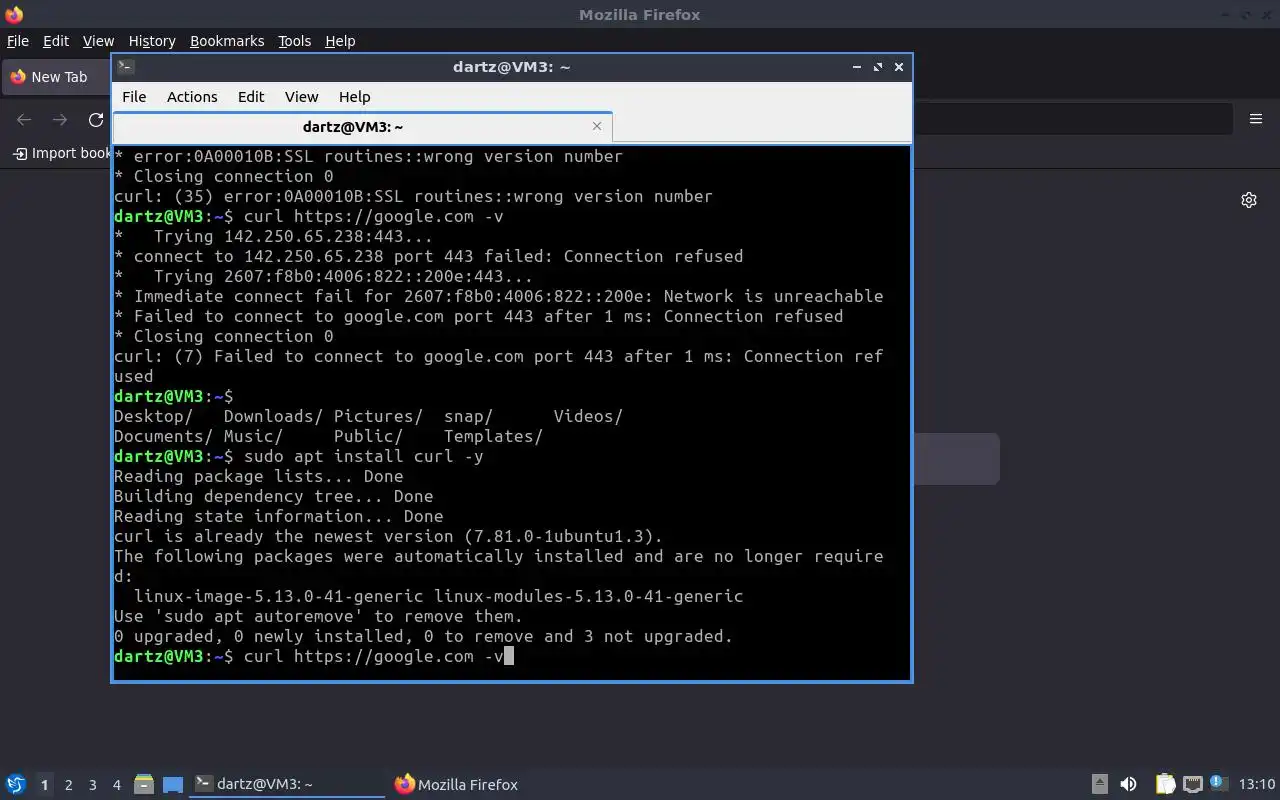Viewport: 1280px width, 800px height.
Task: Click the removable media eject tray icon
Action: click(x=1099, y=784)
